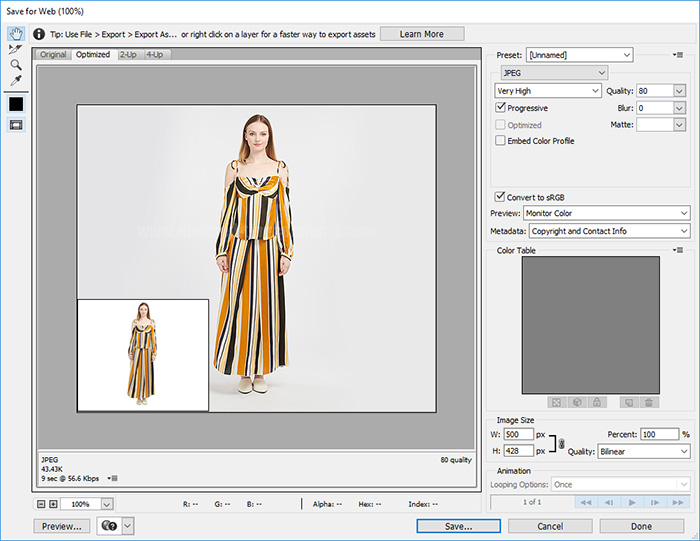The width and height of the screenshot is (700, 541).
Task: Switch to the 4-Up tab
Action: tap(155, 54)
